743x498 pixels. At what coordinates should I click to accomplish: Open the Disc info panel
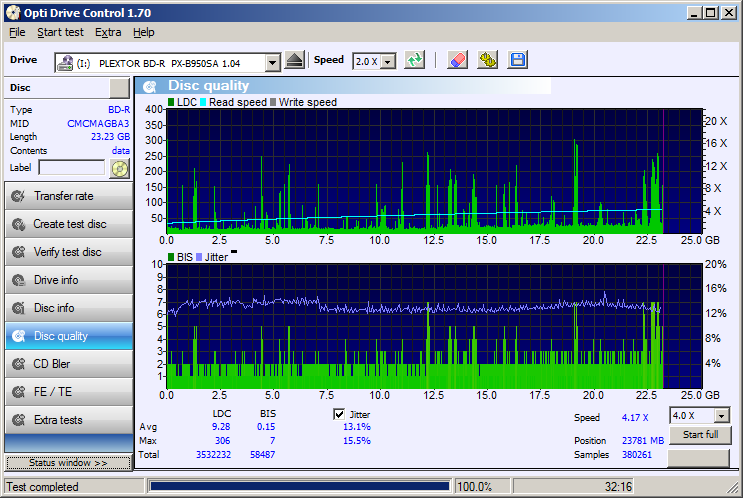[69, 308]
